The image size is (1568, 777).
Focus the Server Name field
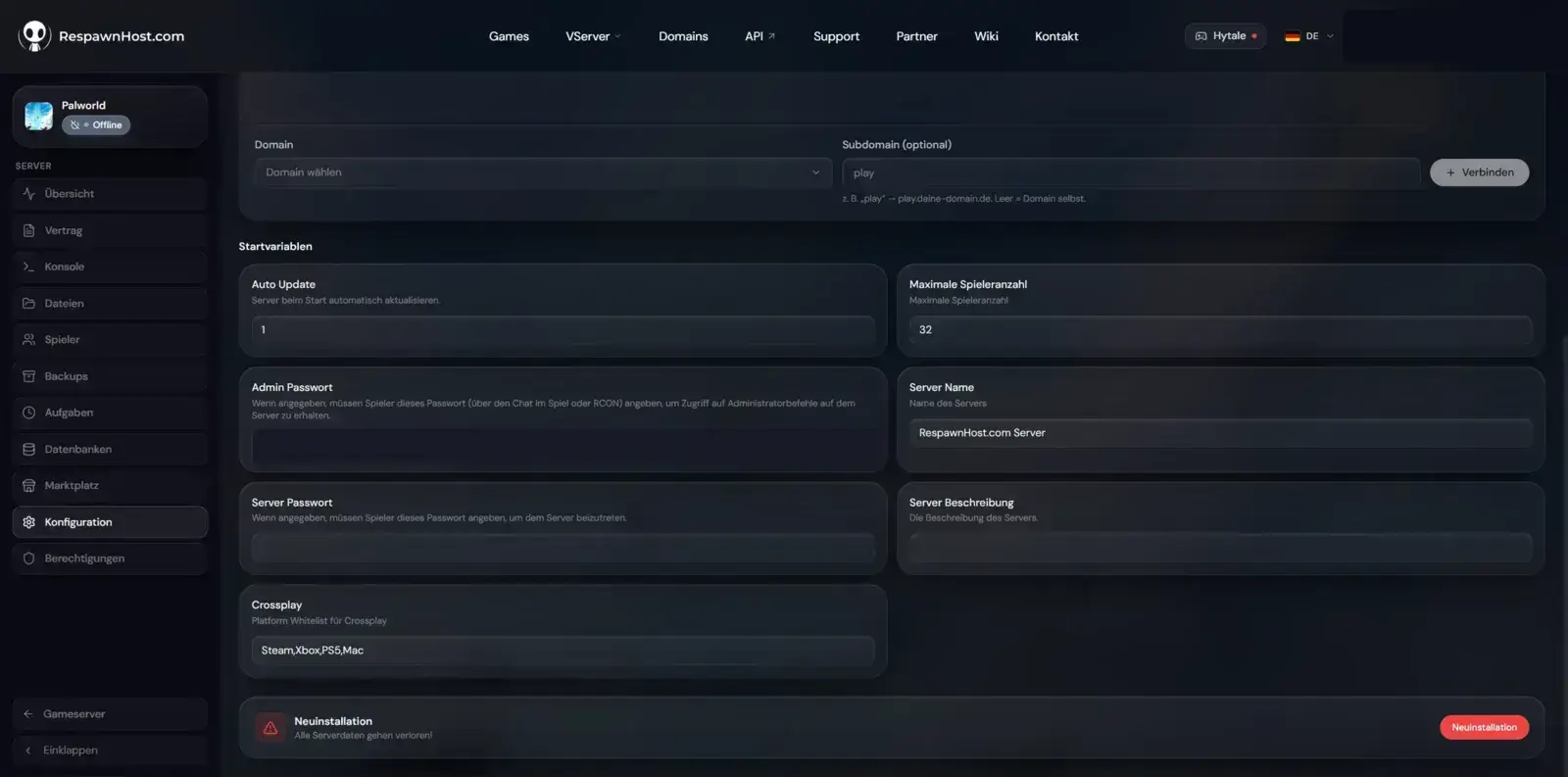[1220, 433]
